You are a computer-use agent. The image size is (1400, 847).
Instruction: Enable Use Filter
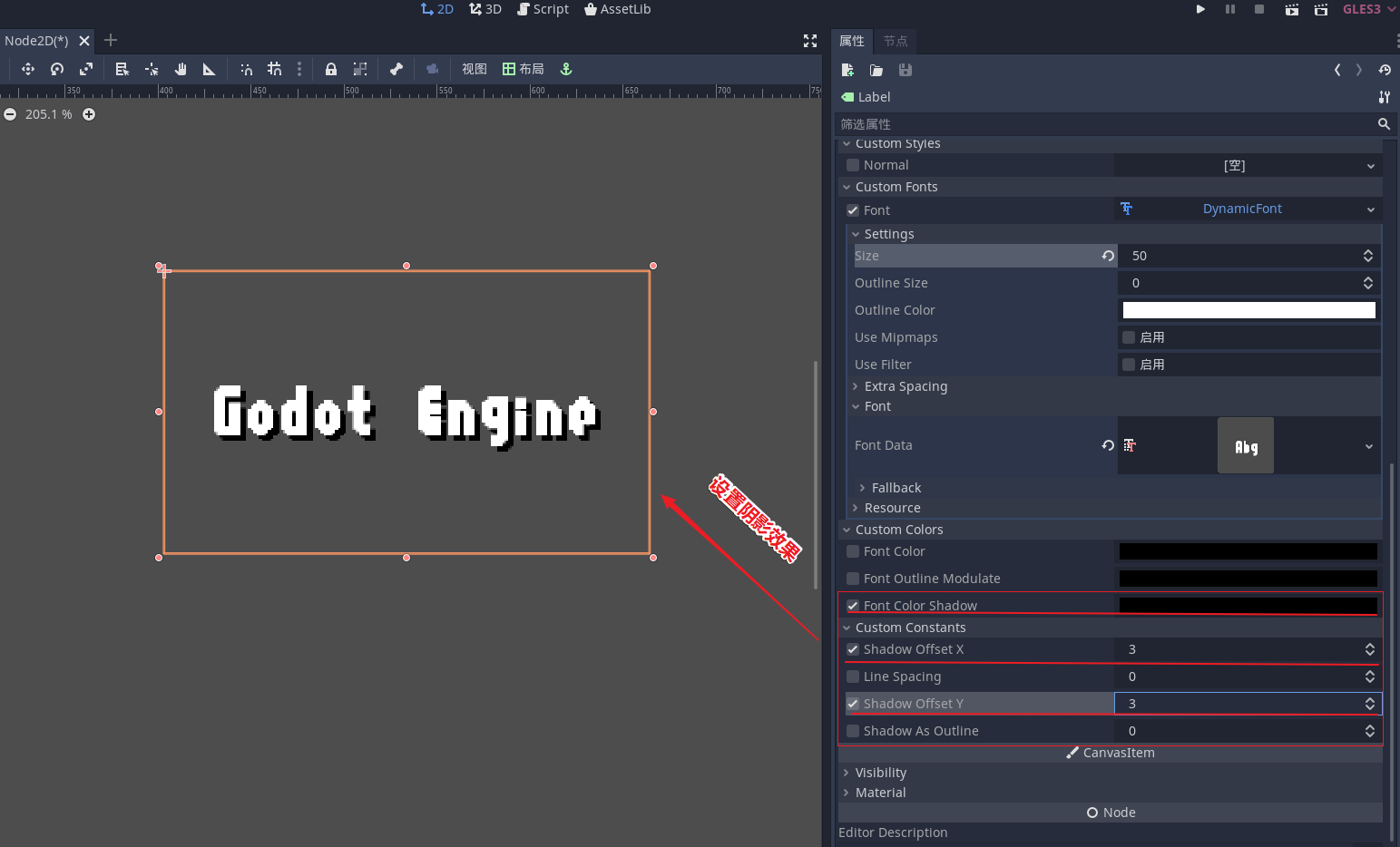(1129, 365)
